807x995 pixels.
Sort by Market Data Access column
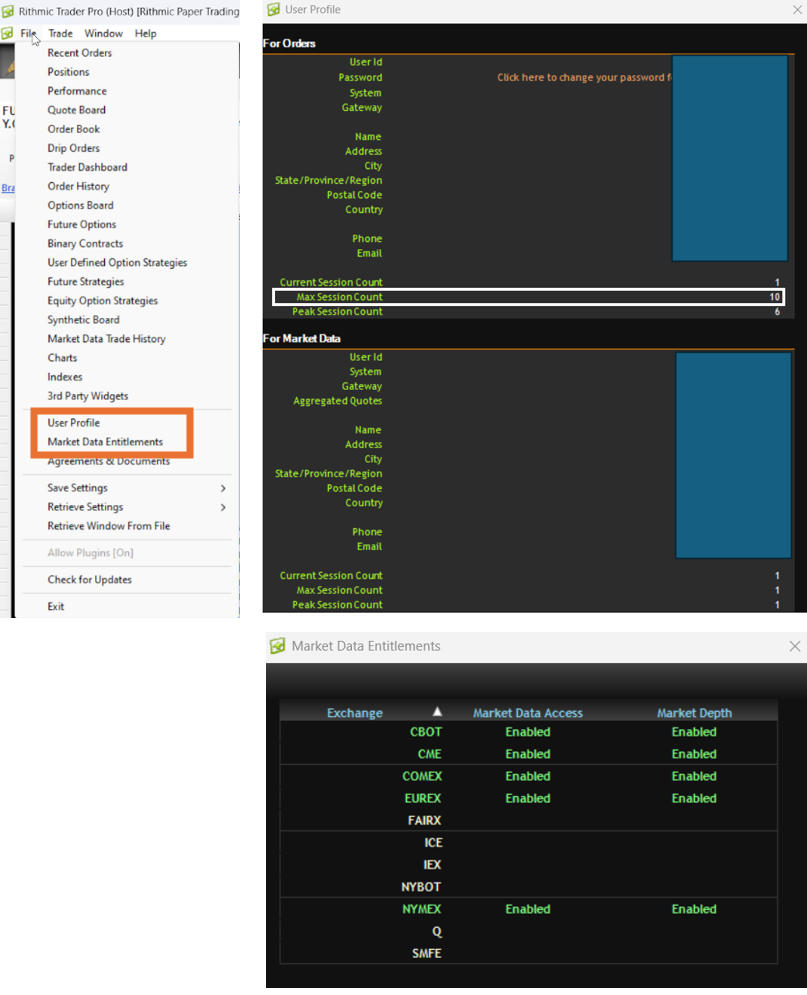(x=528, y=713)
